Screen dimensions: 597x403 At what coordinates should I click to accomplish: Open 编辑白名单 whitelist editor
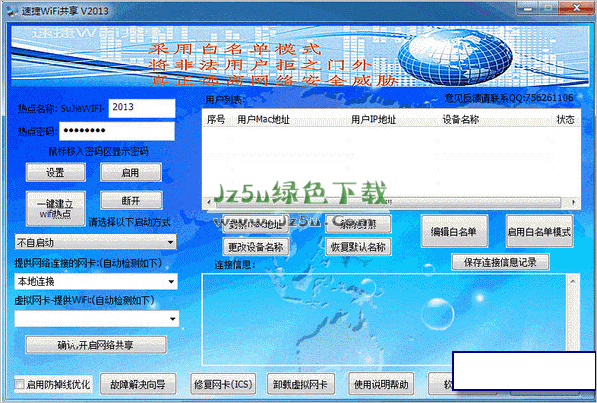click(454, 231)
